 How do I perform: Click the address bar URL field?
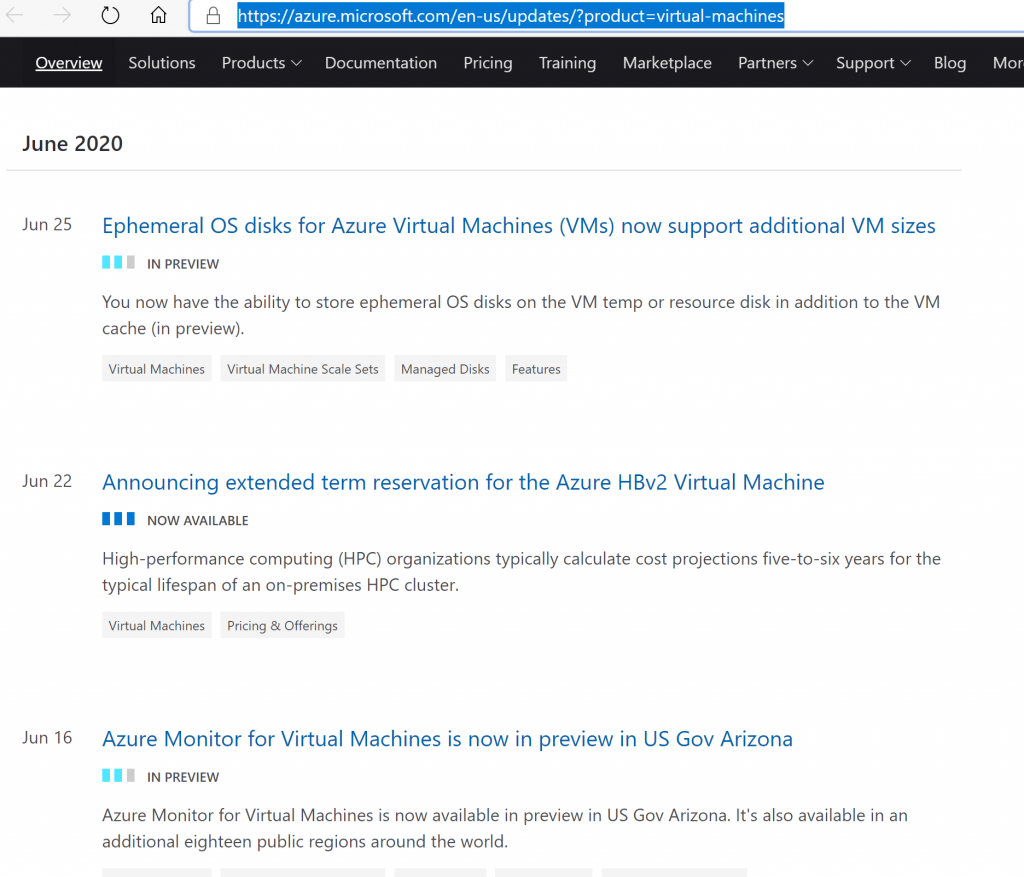pyautogui.click(x=600, y=16)
